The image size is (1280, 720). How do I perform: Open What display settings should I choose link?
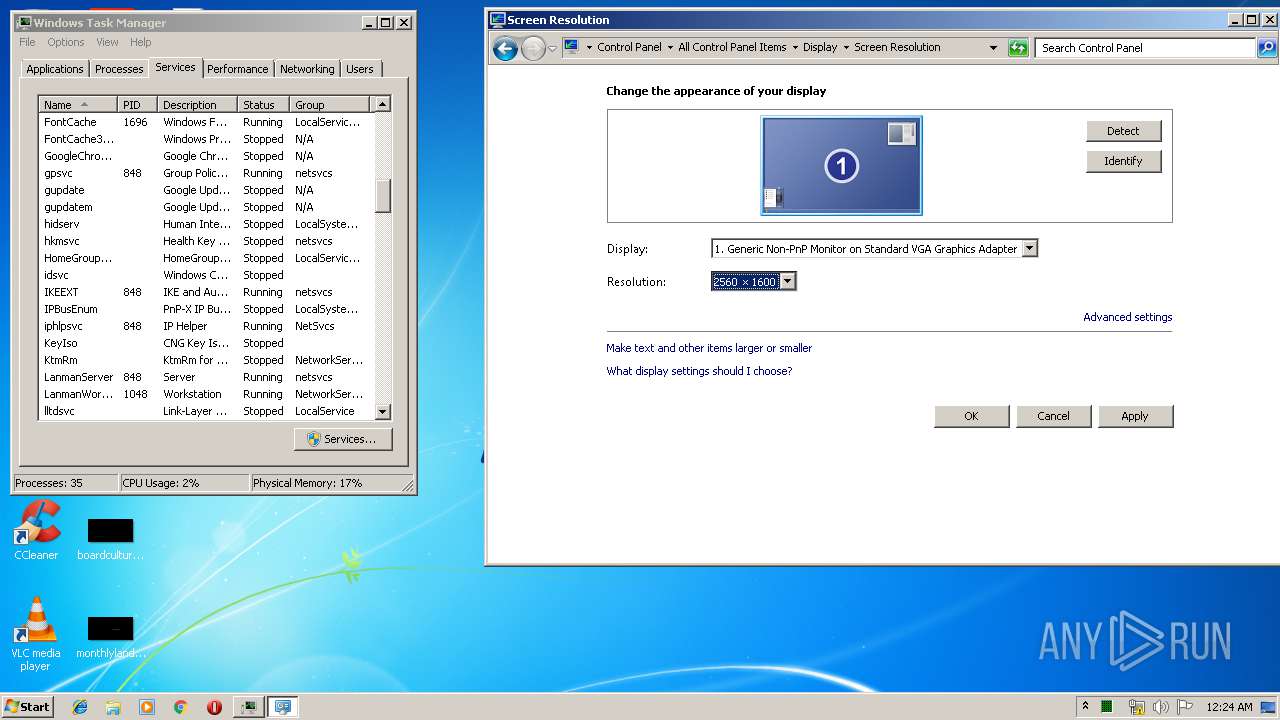[699, 371]
